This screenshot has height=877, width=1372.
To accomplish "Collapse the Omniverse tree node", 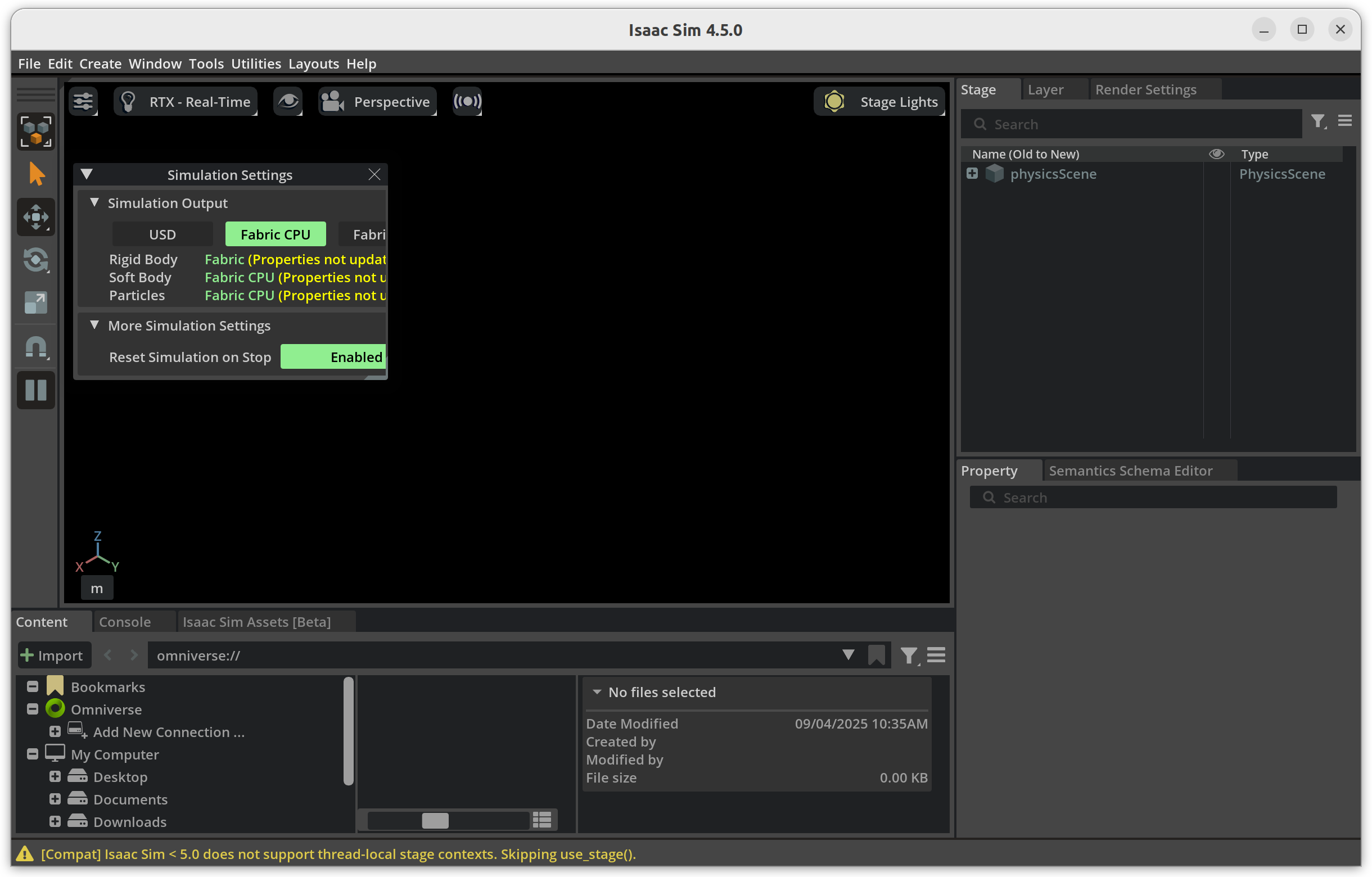I will [33, 709].
